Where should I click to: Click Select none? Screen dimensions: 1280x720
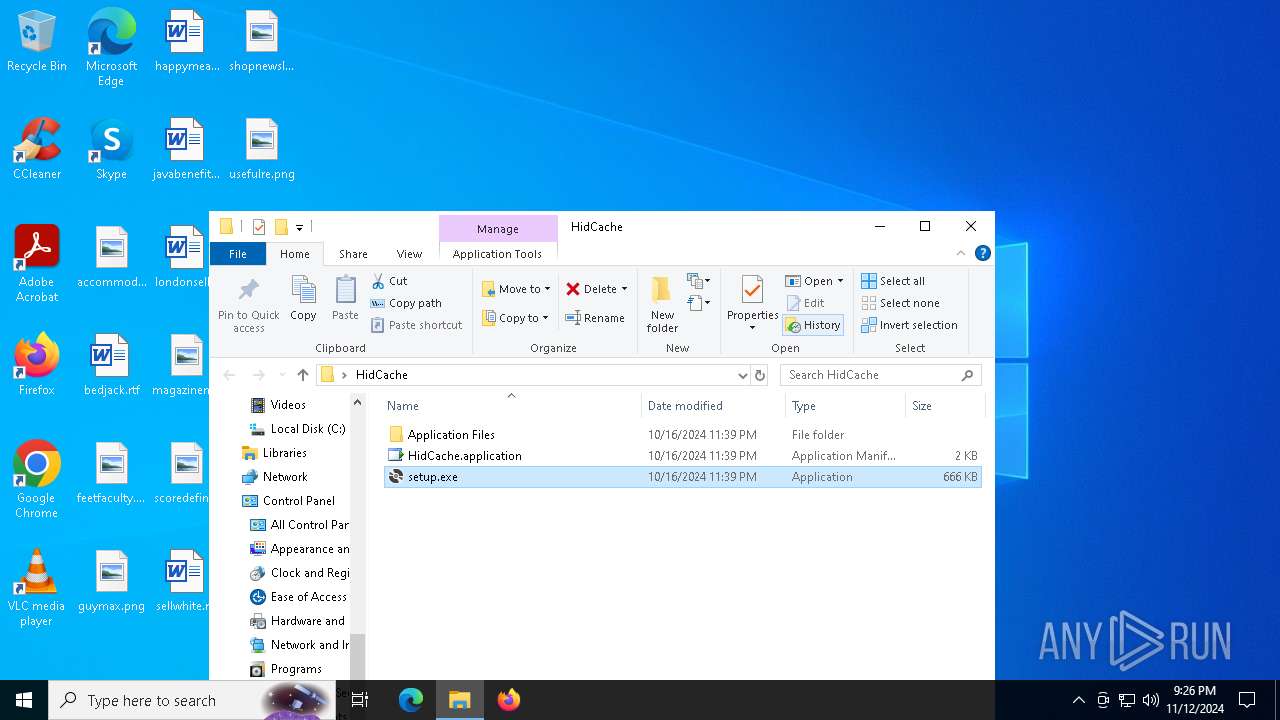[x=900, y=303]
